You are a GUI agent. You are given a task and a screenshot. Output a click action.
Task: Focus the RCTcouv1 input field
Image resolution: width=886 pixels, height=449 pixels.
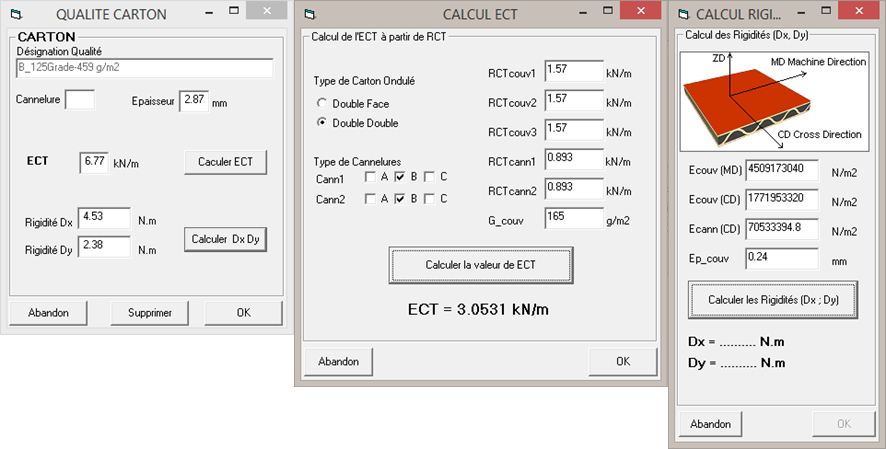click(573, 73)
